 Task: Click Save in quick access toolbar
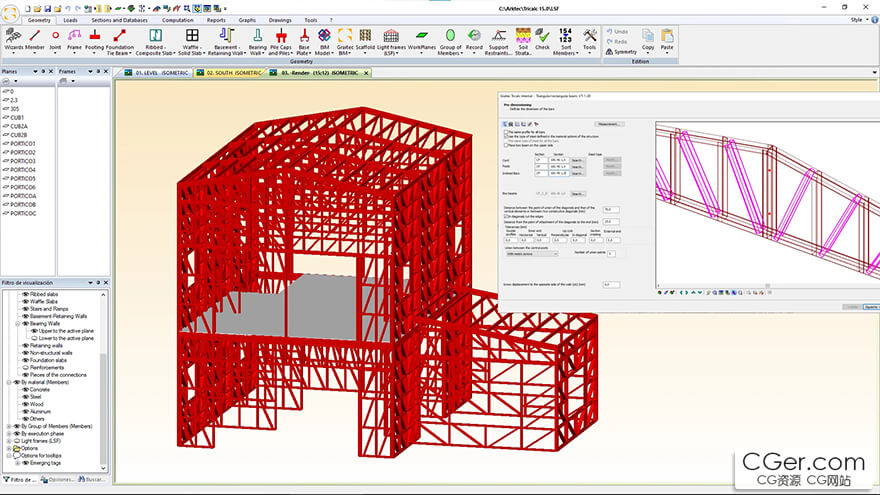tap(47, 8)
